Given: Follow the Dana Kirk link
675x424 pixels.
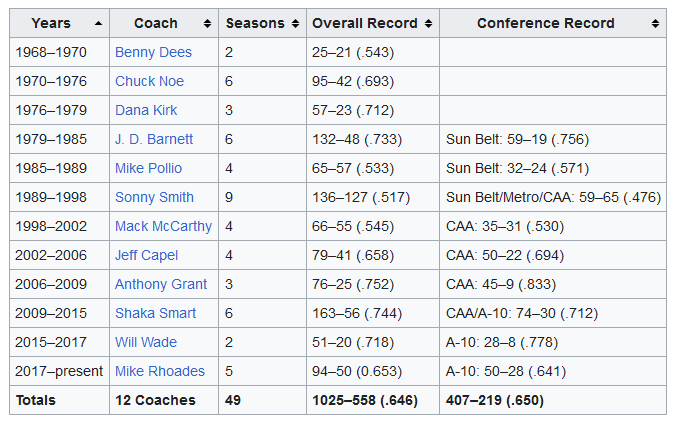Looking at the screenshot, I should (145, 110).
